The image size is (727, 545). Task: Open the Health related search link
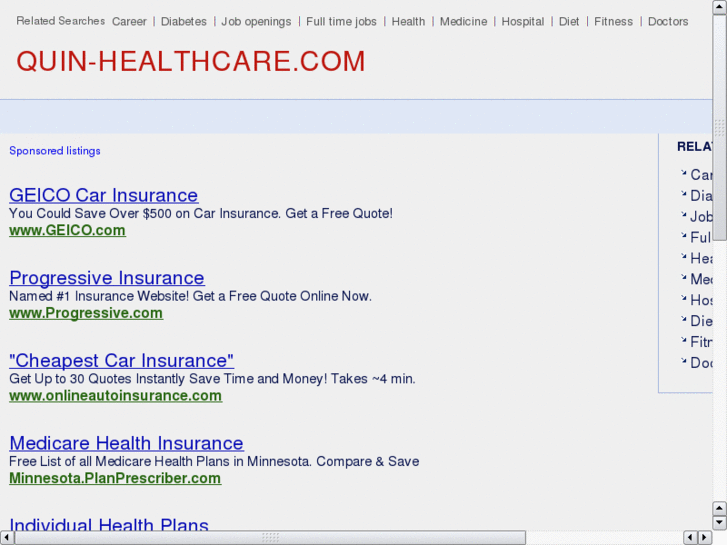408,21
